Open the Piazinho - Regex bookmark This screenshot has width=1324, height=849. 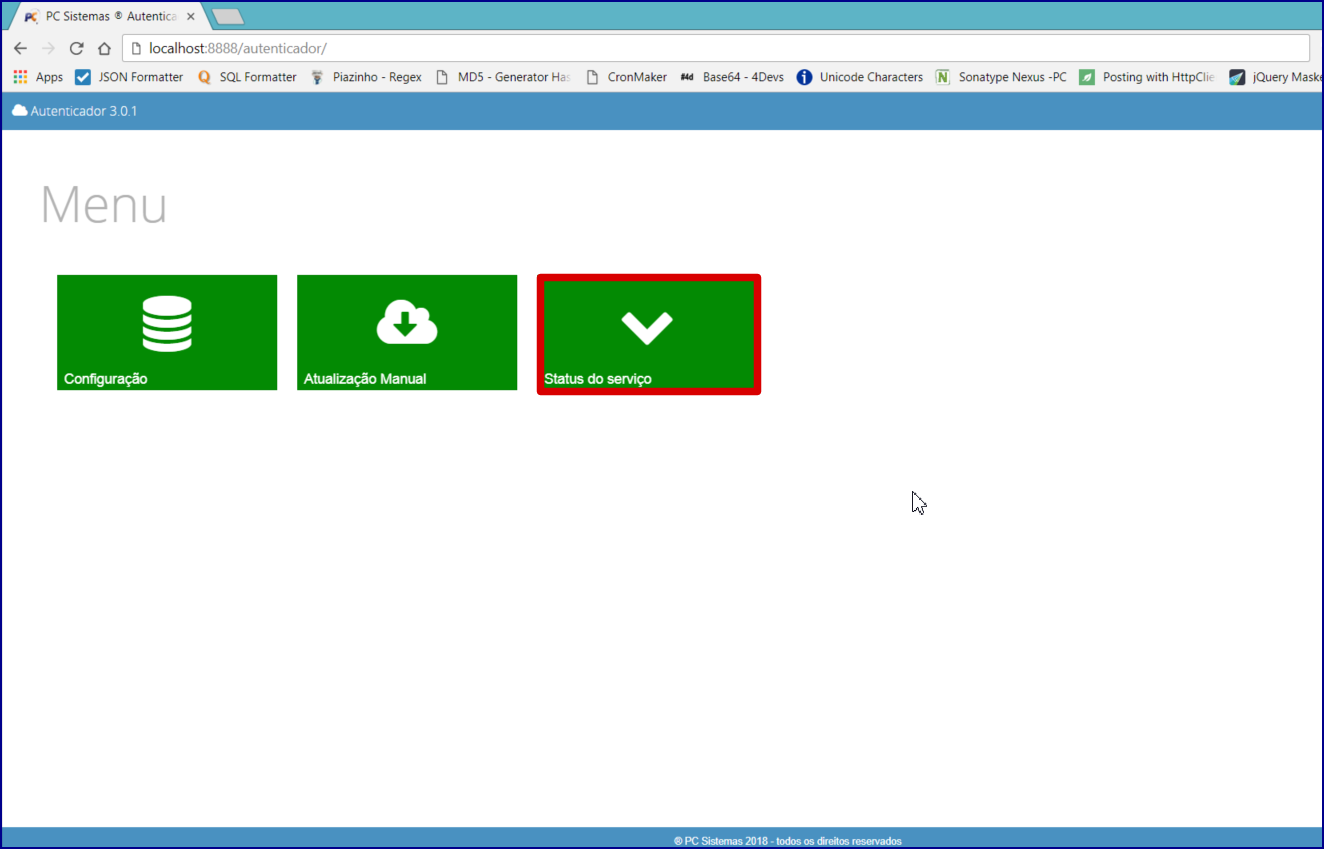coord(366,77)
